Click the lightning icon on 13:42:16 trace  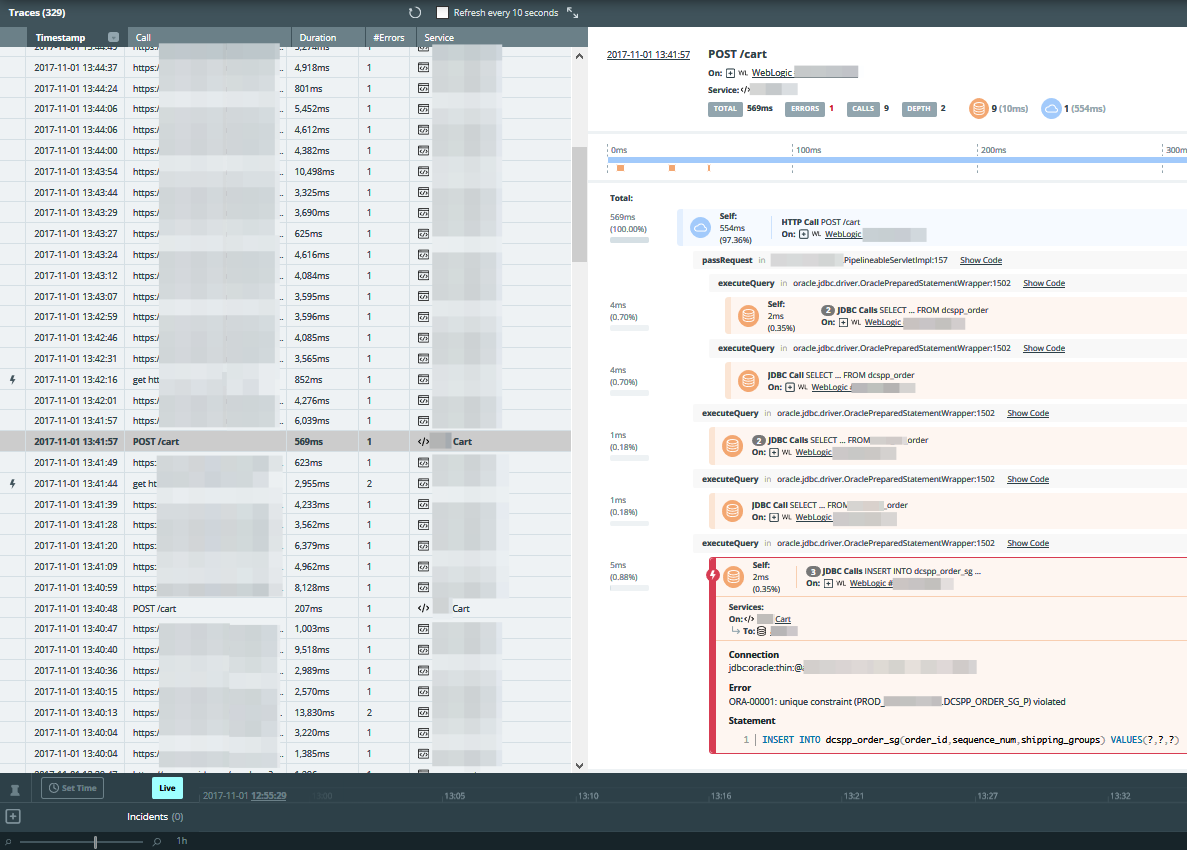tap(13, 379)
